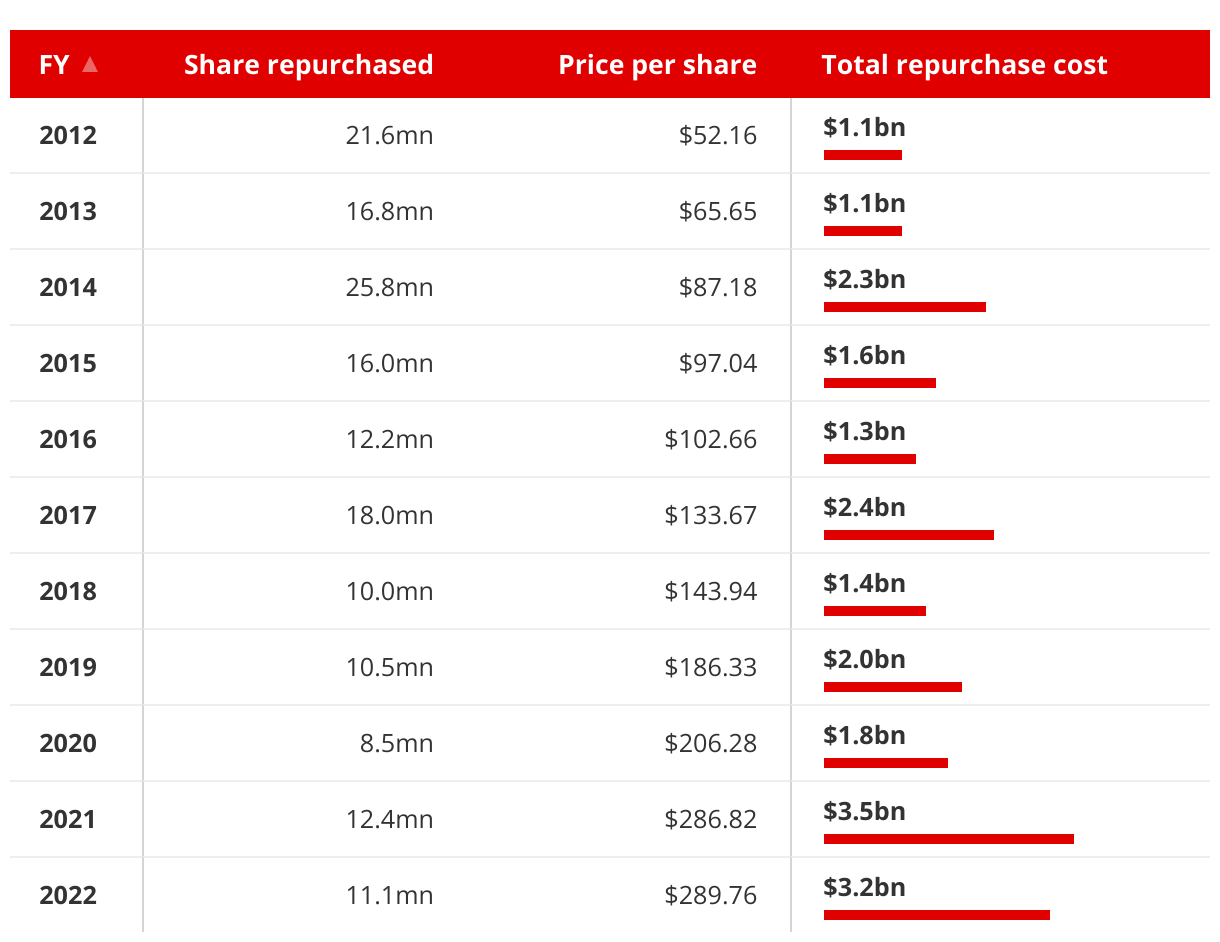The image size is (1220, 942).
Task: Select the 2012 fiscal year row label
Action: (68, 135)
